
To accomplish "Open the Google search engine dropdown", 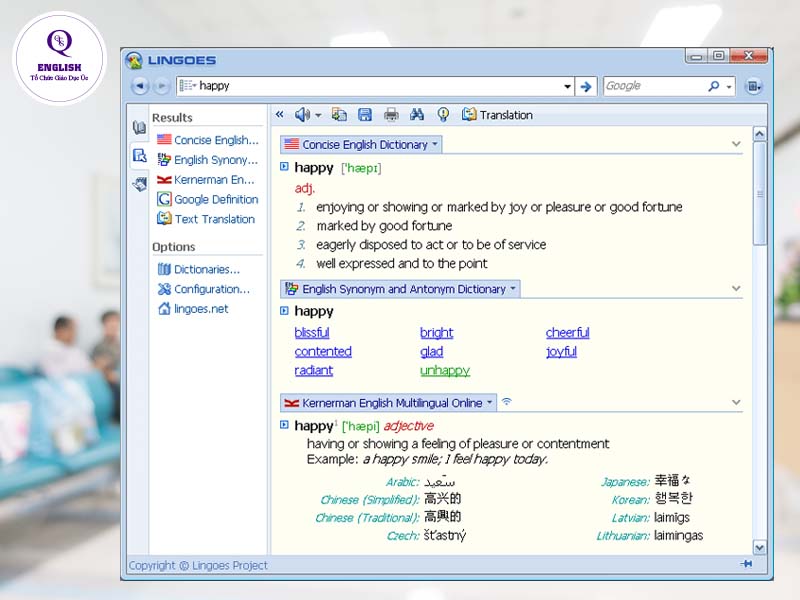I will (x=729, y=87).
